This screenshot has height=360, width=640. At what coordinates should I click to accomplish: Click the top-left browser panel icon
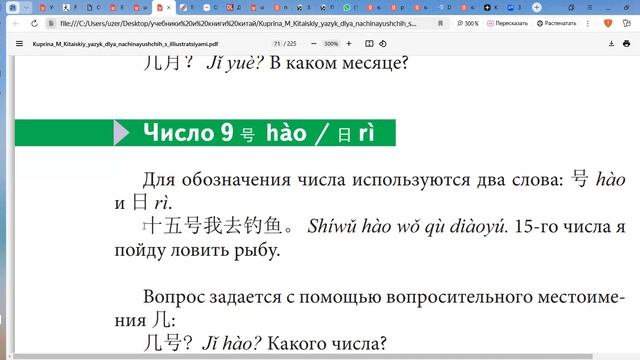13,7
